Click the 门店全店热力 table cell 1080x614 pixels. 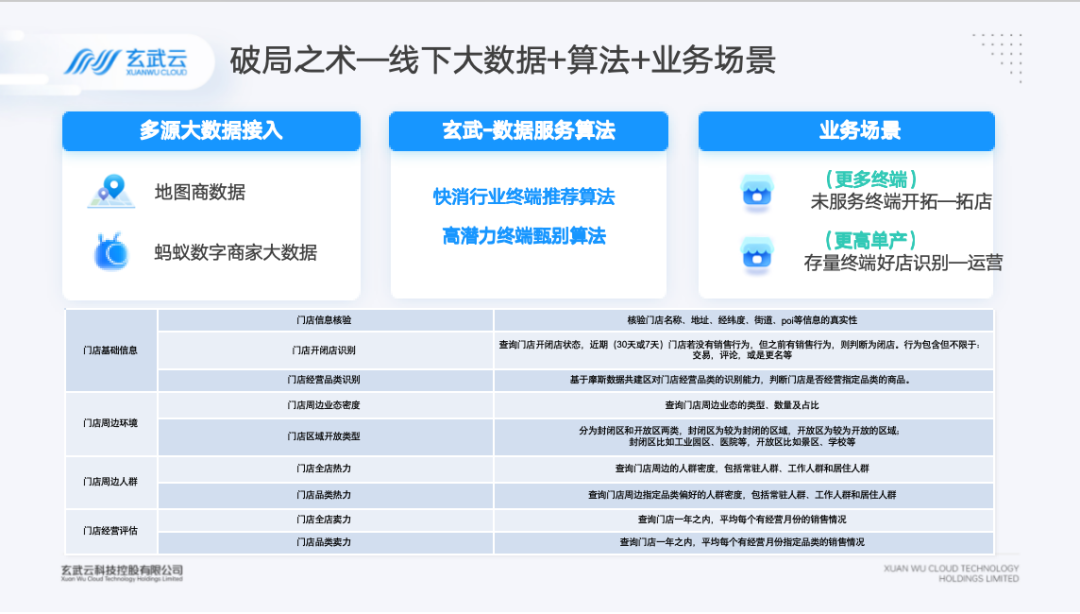point(325,469)
